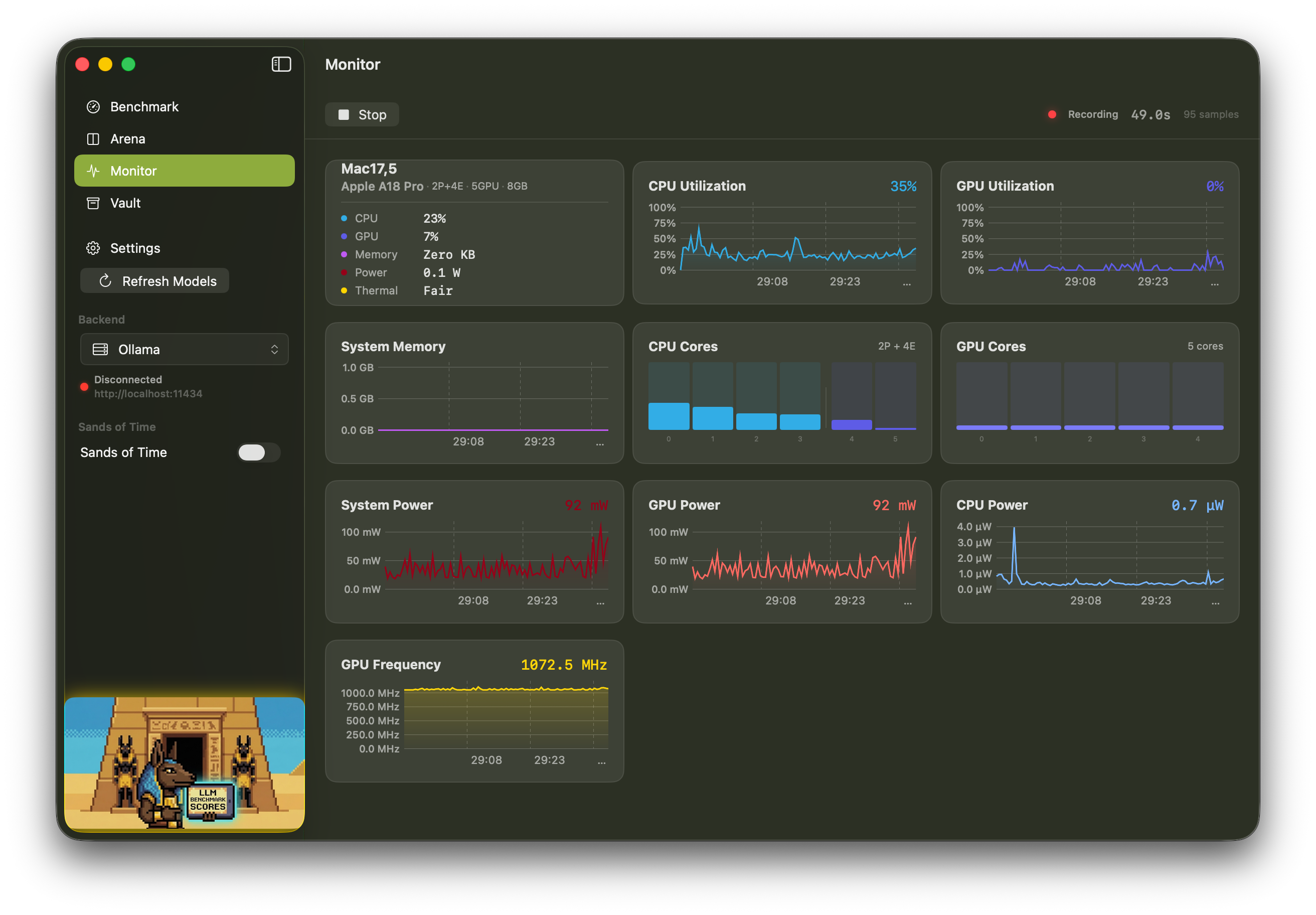
Task: Open the Ollama backend dropdown
Action: pyautogui.click(x=184, y=349)
